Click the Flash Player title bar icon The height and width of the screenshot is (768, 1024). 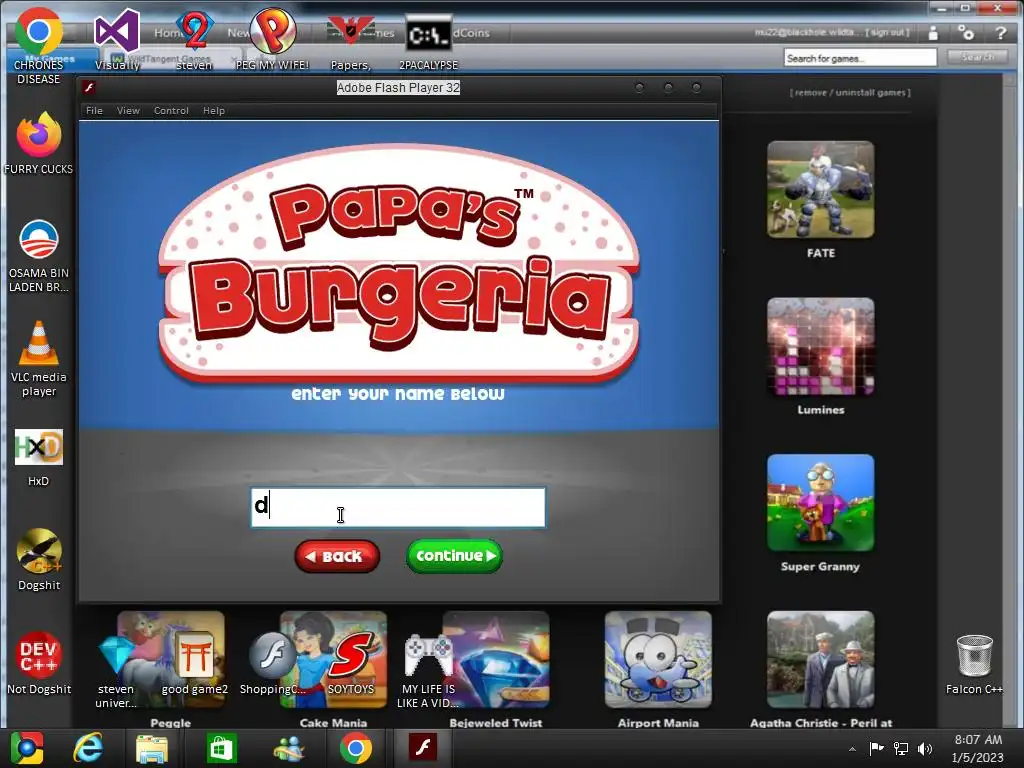click(x=89, y=88)
